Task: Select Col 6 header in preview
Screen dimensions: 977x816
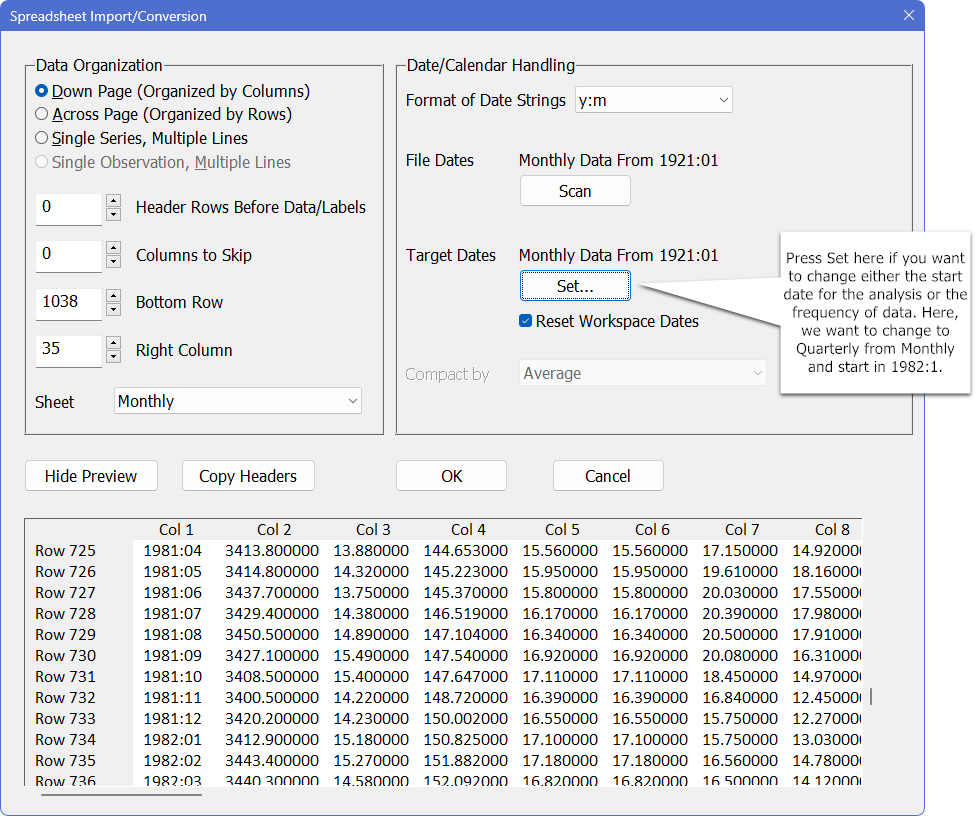Action: point(652,529)
